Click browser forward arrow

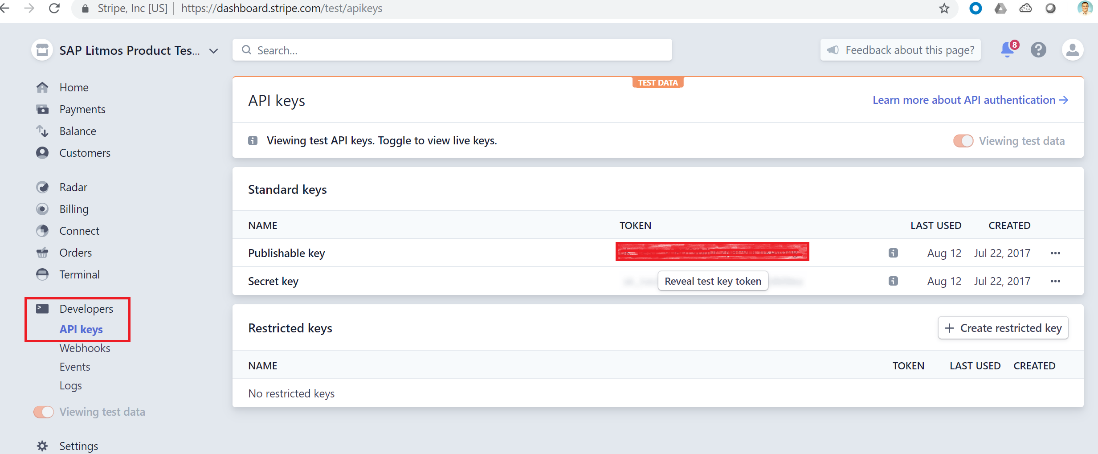[29, 8]
